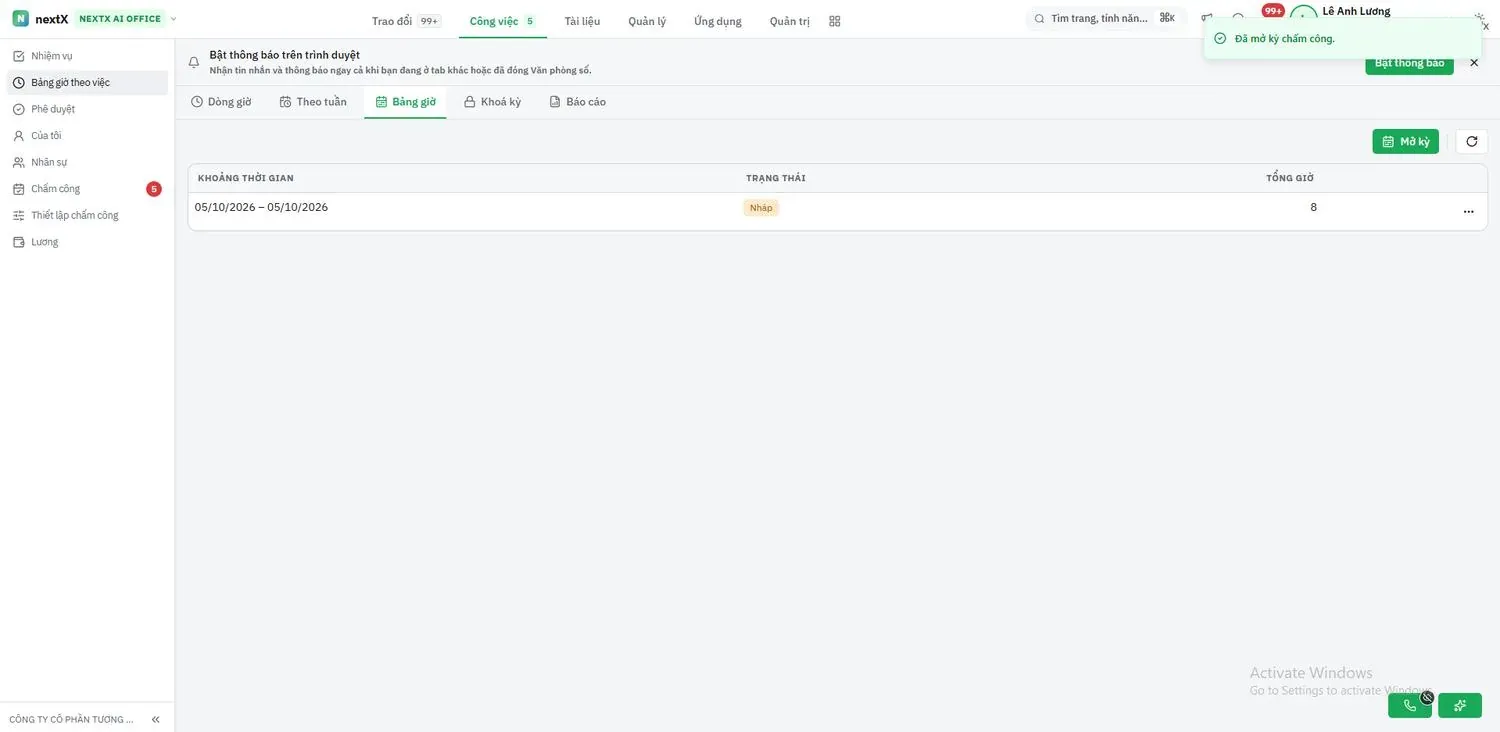Open the Báo cáo tab

pos(577,102)
